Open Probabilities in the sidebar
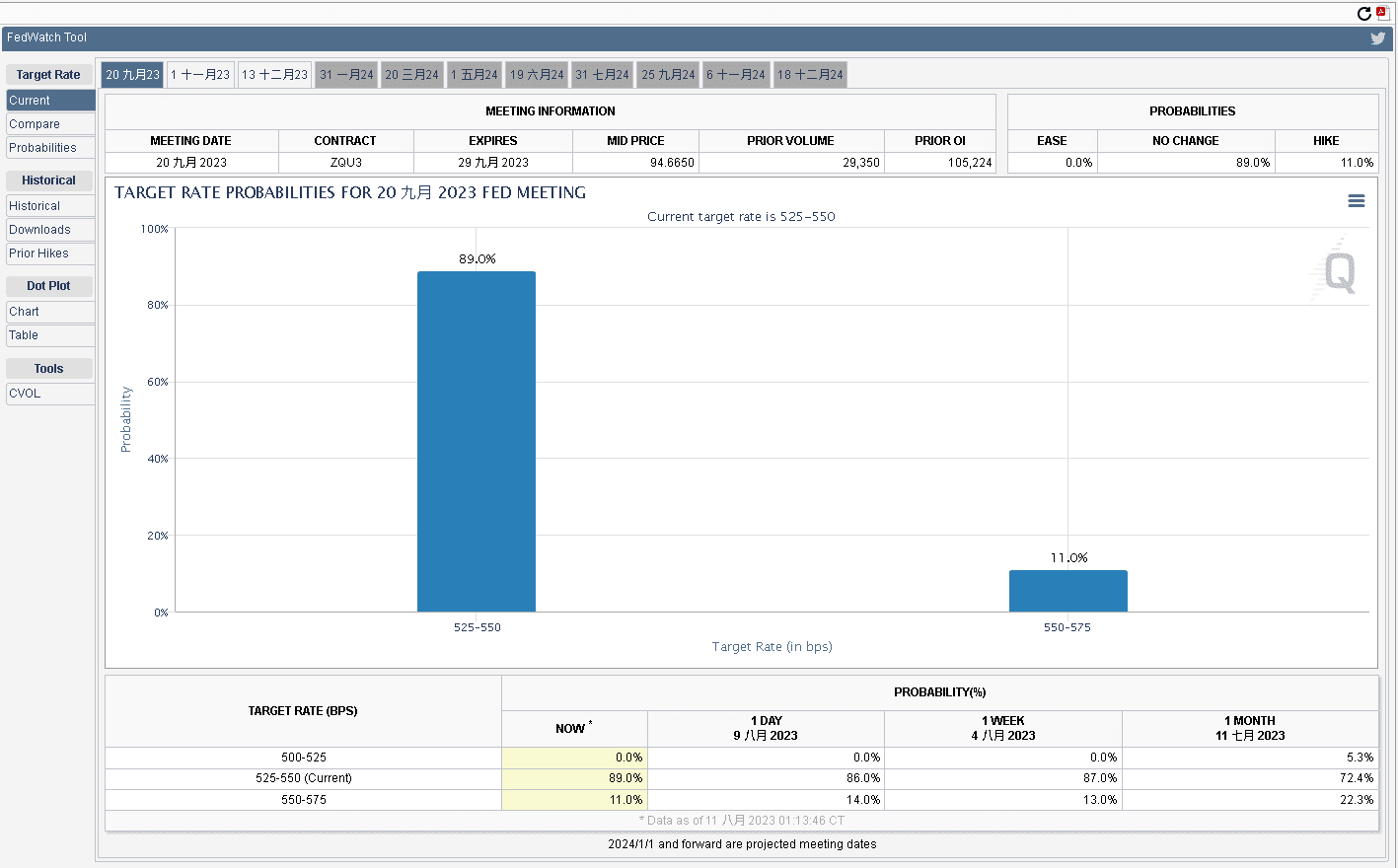Viewport: 1398px width, 868px height. click(50, 148)
